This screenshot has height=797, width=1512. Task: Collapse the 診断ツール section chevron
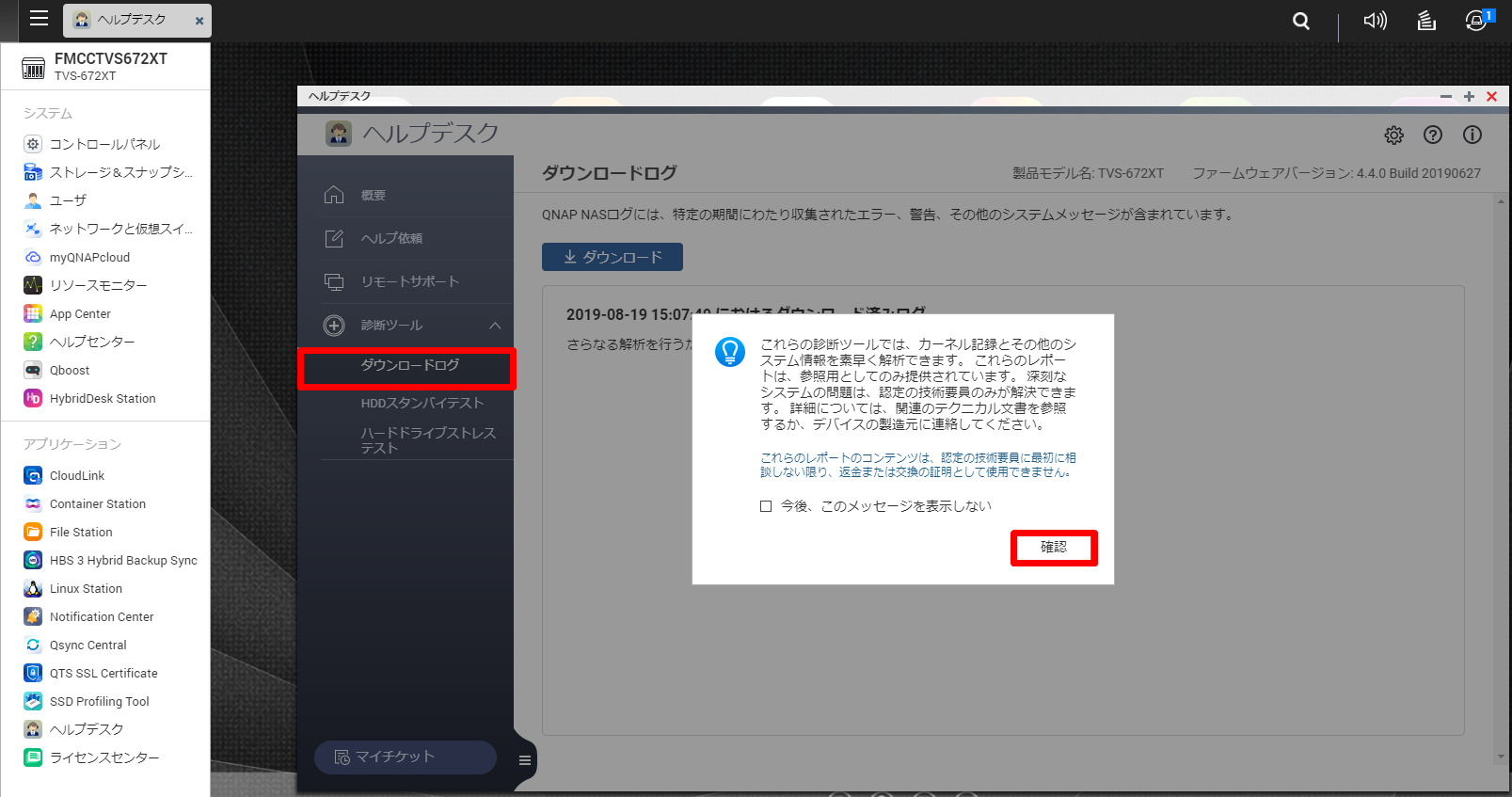tap(495, 326)
